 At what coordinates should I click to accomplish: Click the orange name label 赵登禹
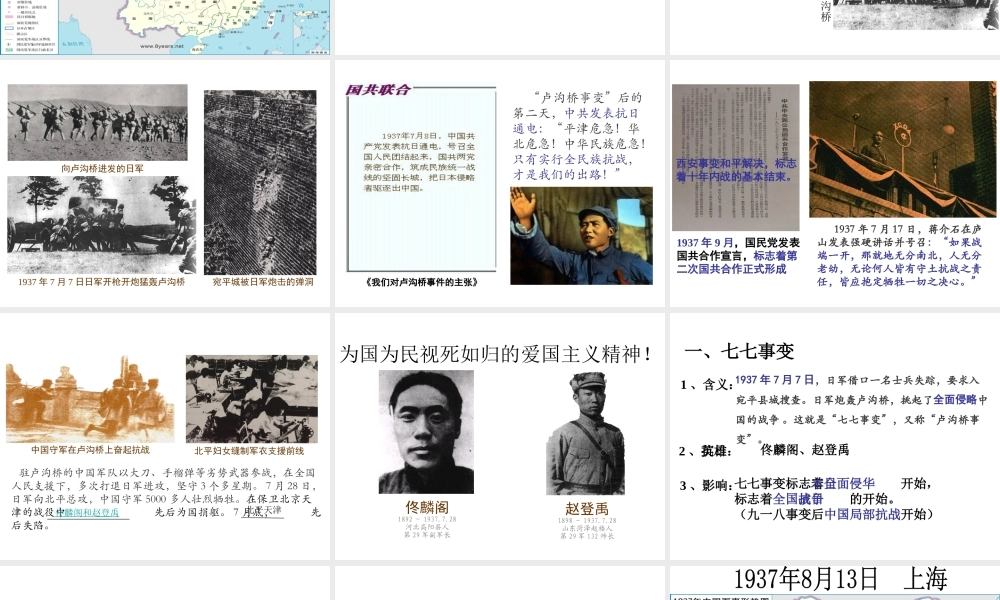(587, 509)
